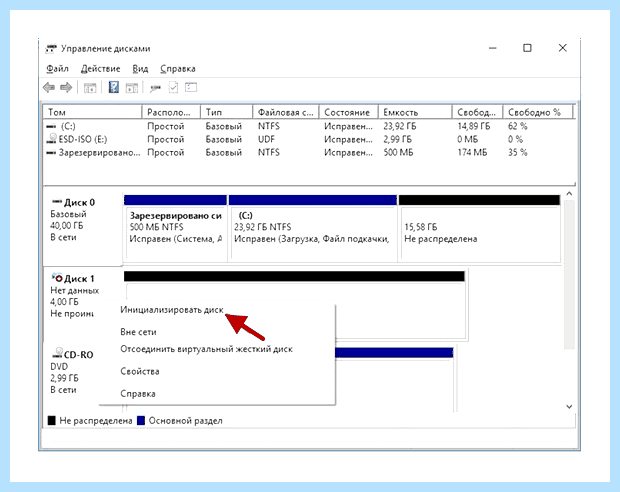The height and width of the screenshot is (492, 620).
Task: Open the Файл menu
Action: pyautogui.click(x=57, y=69)
